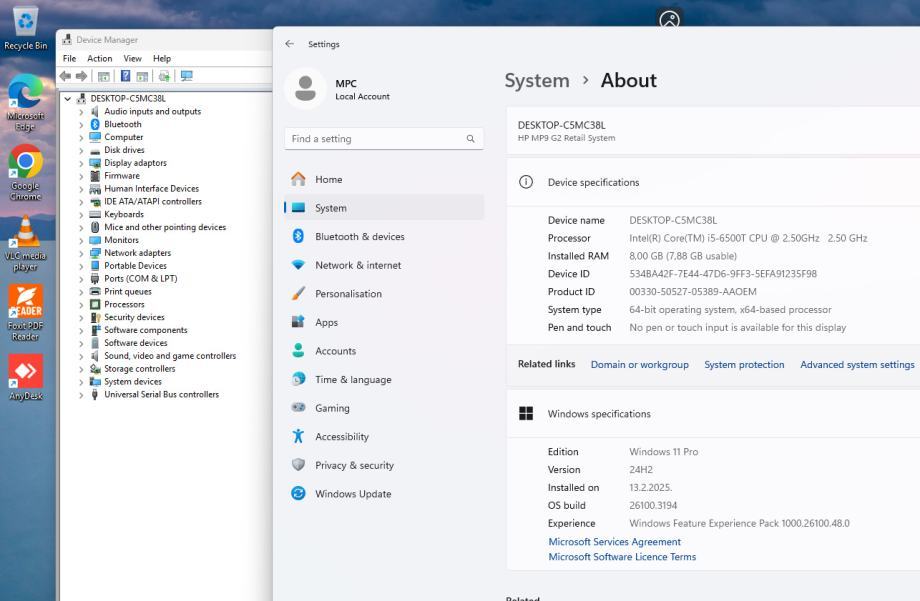Click the Help icon in Device Manager toolbar

(126, 76)
